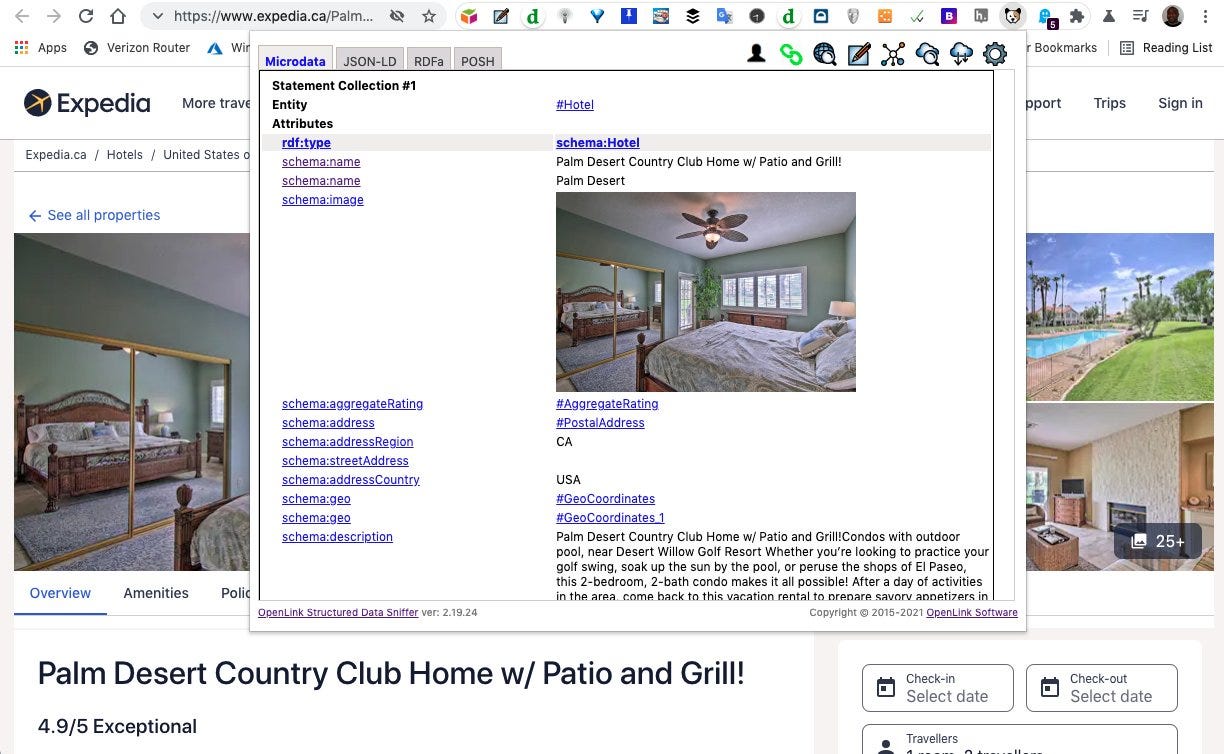Click the Structured Data Sniffer dog extension icon

tap(1014, 16)
